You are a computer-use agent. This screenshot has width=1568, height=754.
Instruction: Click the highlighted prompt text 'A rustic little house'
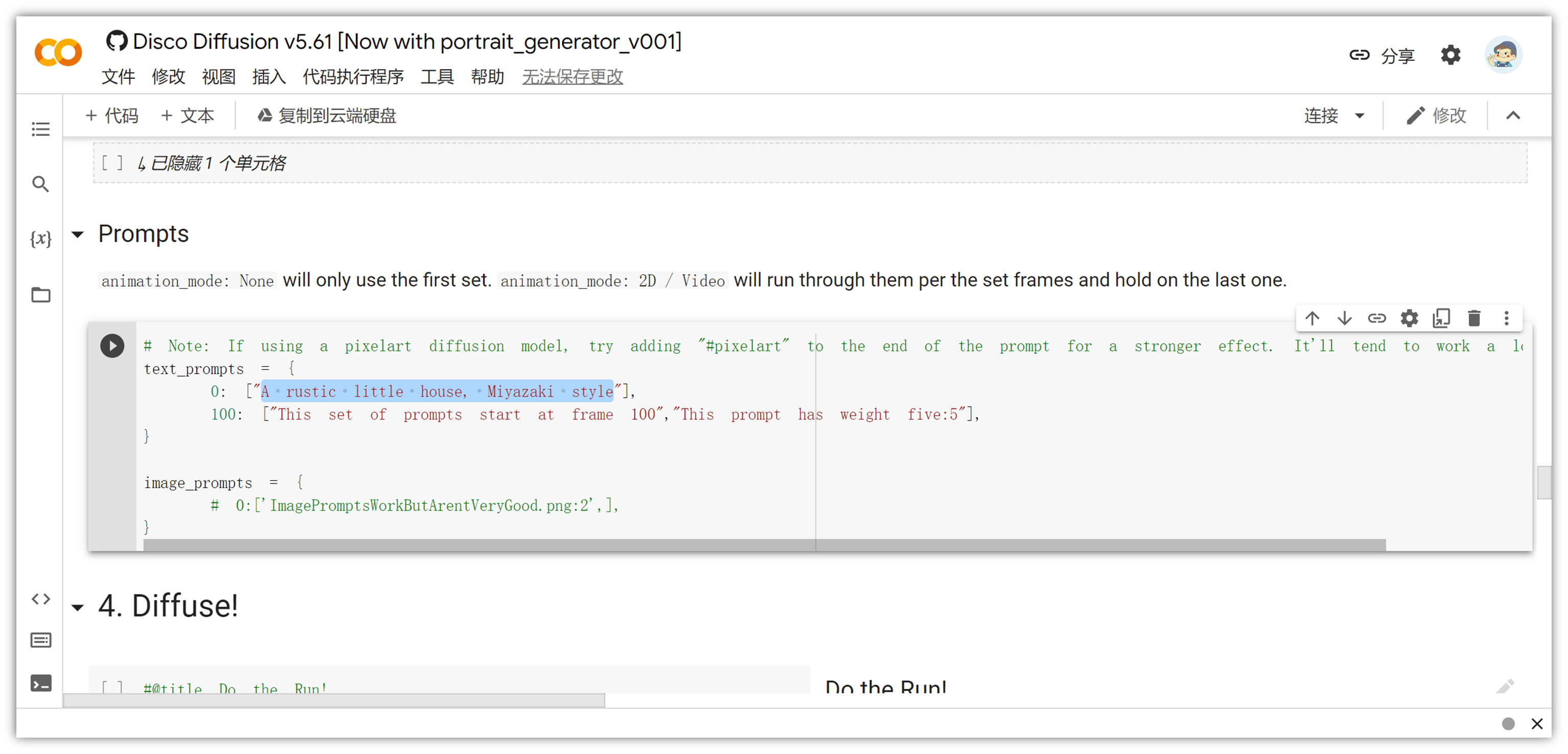pos(437,391)
